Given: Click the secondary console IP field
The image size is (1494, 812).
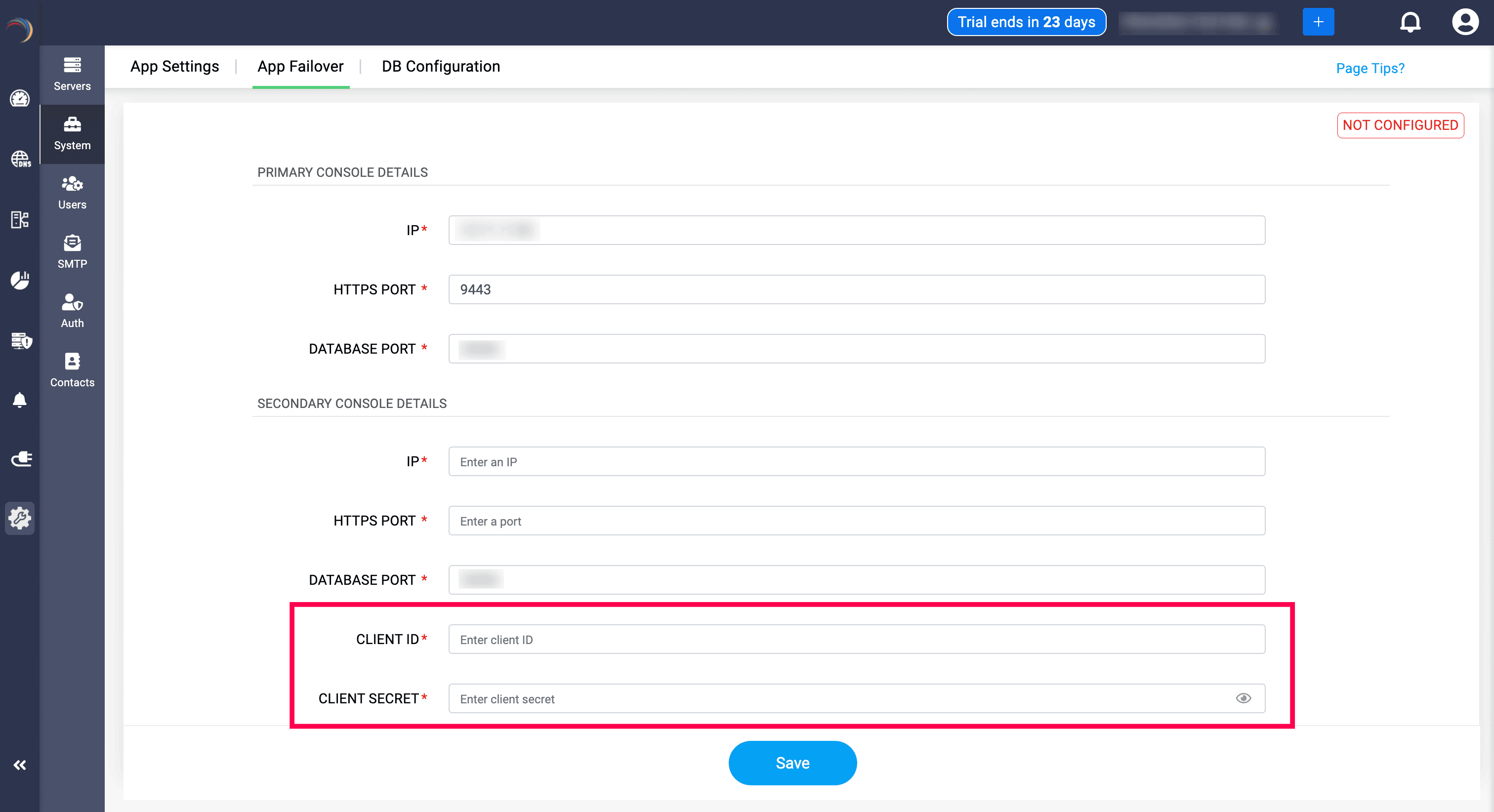Looking at the screenshot, I should pyautogui.click(x=856, y=462).
